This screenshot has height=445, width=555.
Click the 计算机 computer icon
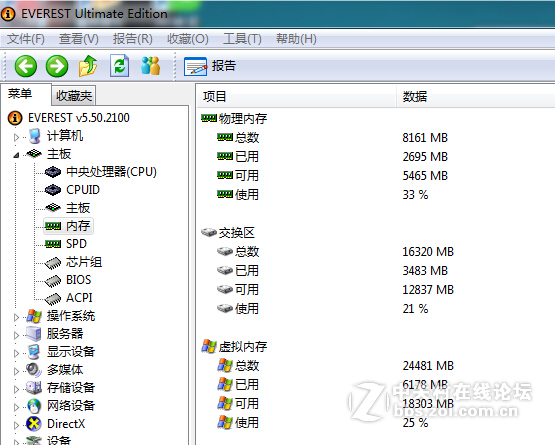click(35, 136)
